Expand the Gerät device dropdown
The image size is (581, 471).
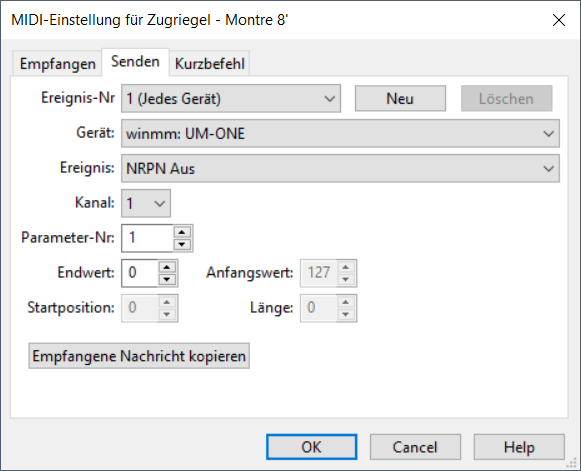tap(340, 133)
